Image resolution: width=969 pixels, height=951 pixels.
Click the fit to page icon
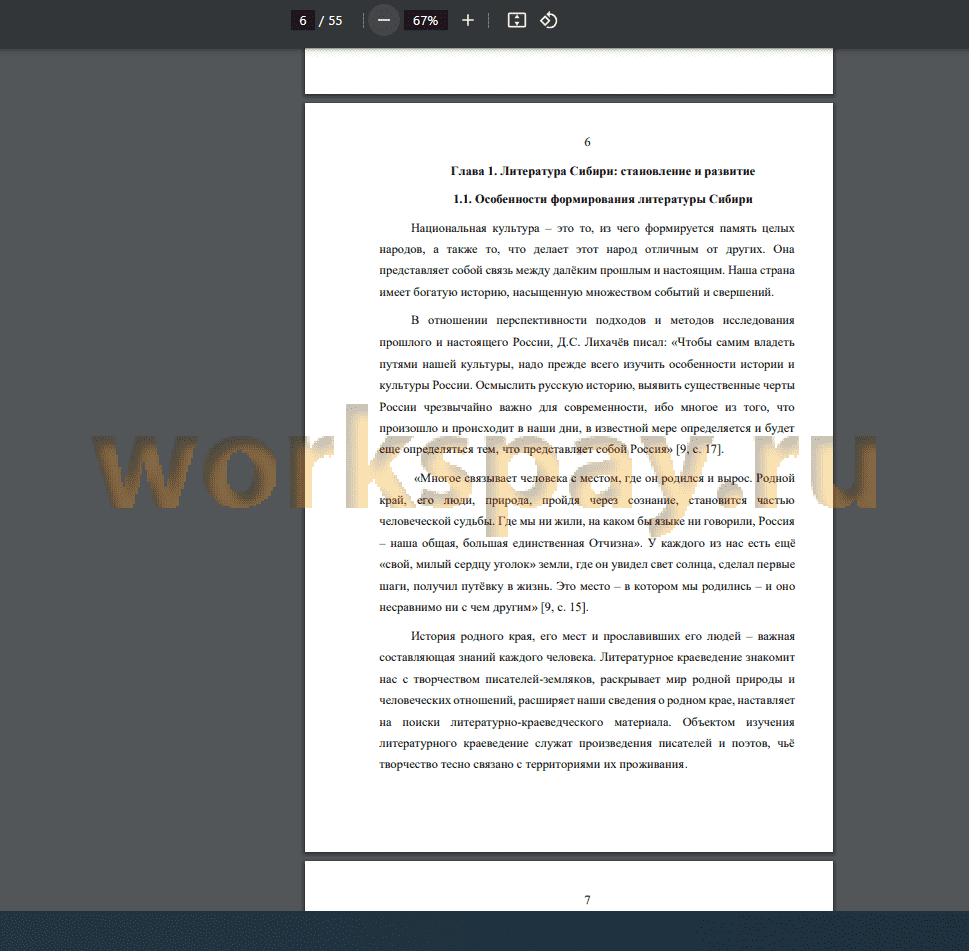pos(517,20)
